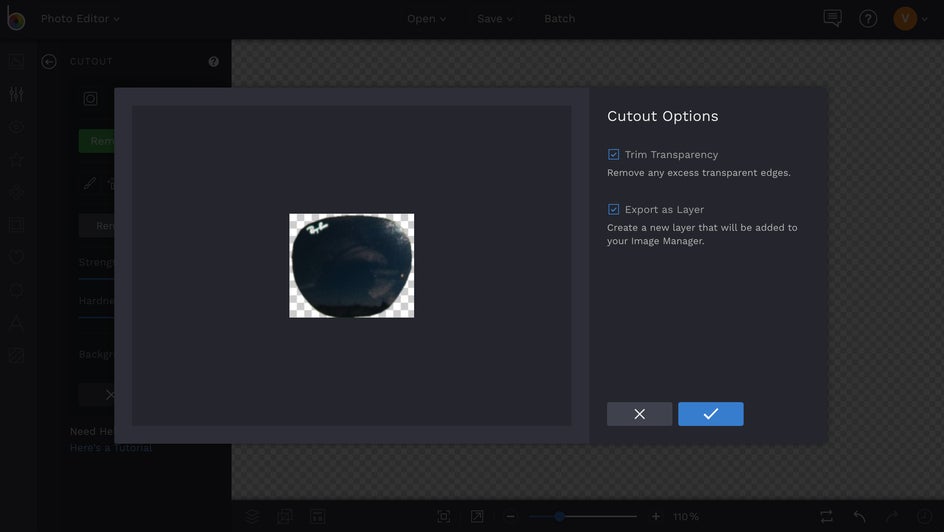Image resolution: width=944 pixels, height=532 pixels.
Task: Open the Open menu
Action: point(426,19)
